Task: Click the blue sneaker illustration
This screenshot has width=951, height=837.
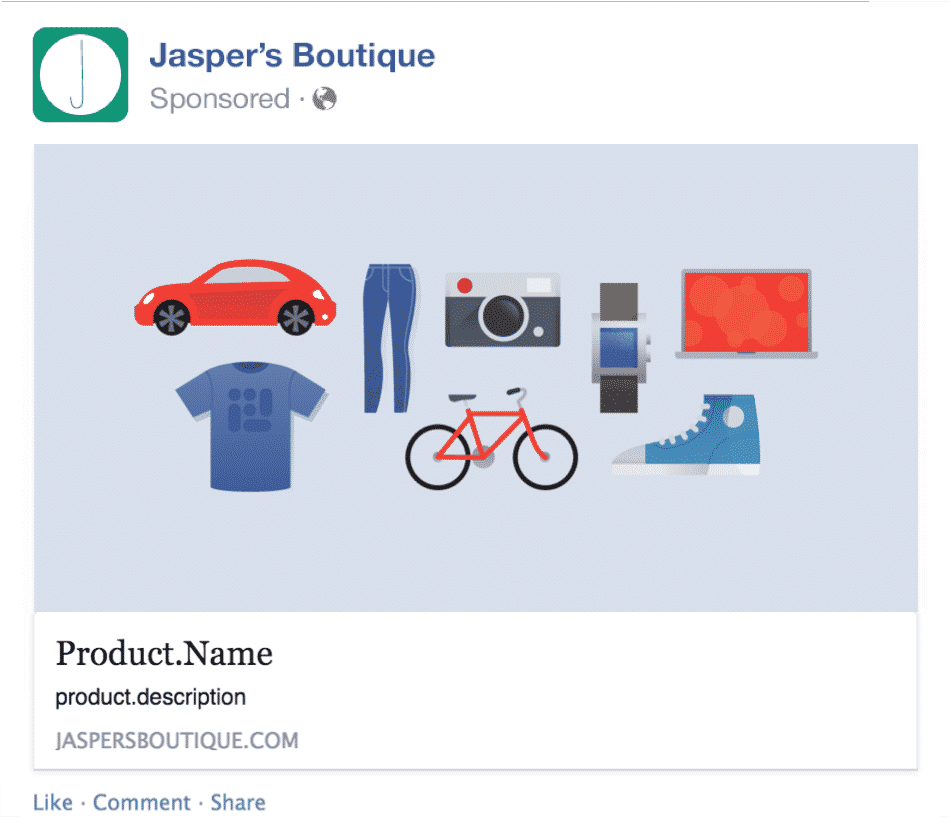Action: click(x=687, y=435)
